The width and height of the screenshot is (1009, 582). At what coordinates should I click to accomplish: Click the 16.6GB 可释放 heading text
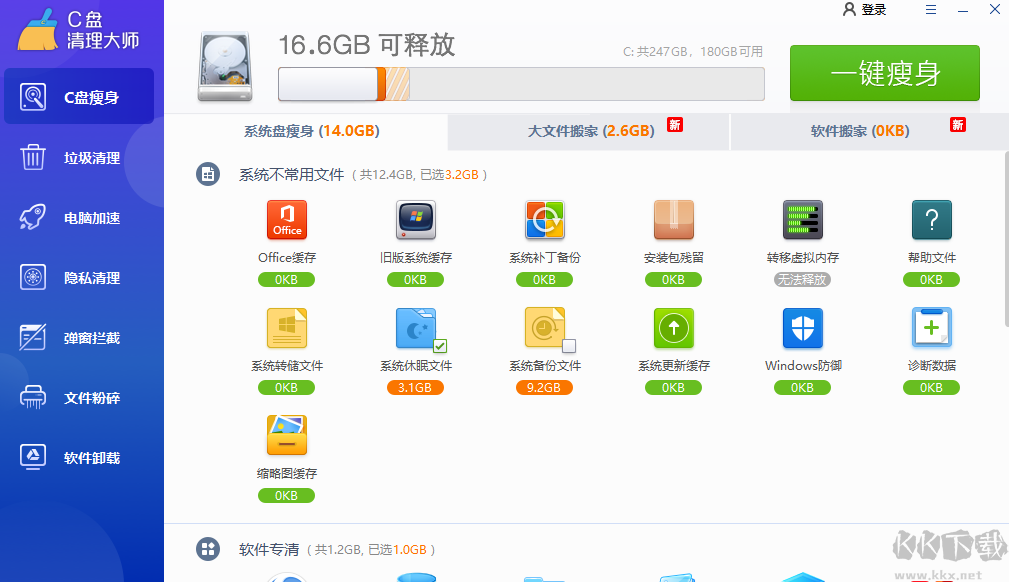click(x=367, y=45)
